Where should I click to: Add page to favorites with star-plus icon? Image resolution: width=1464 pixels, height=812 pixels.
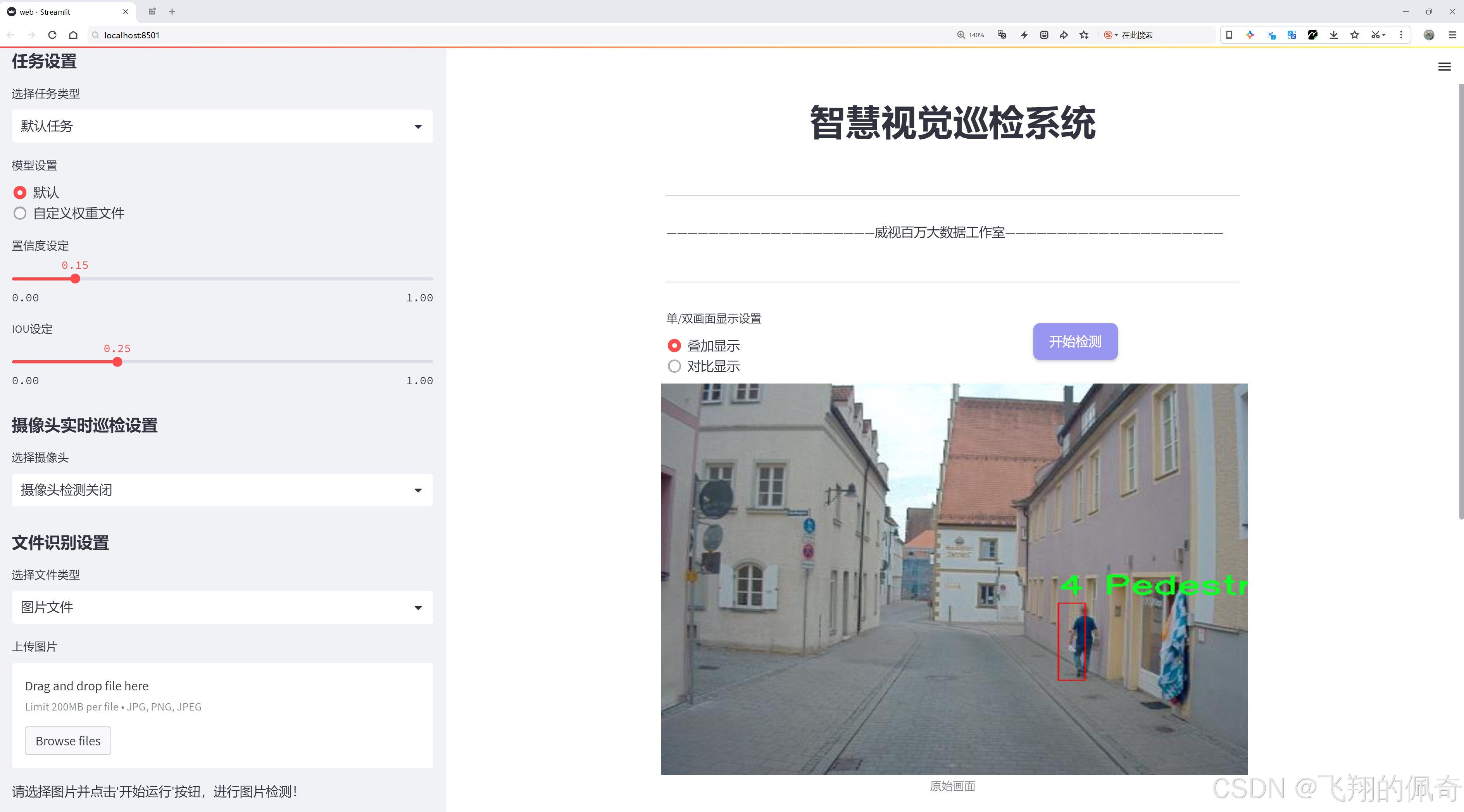tap(1085, 35)
